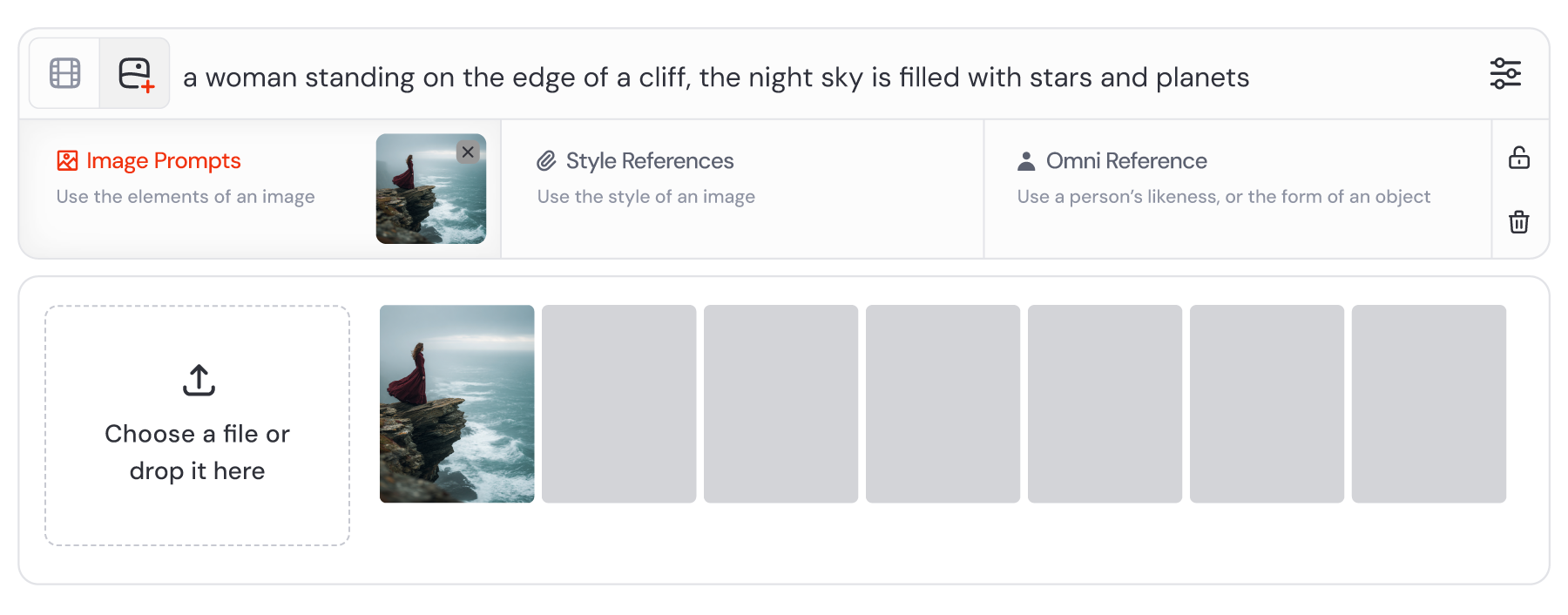Click the add image icon

135,73
